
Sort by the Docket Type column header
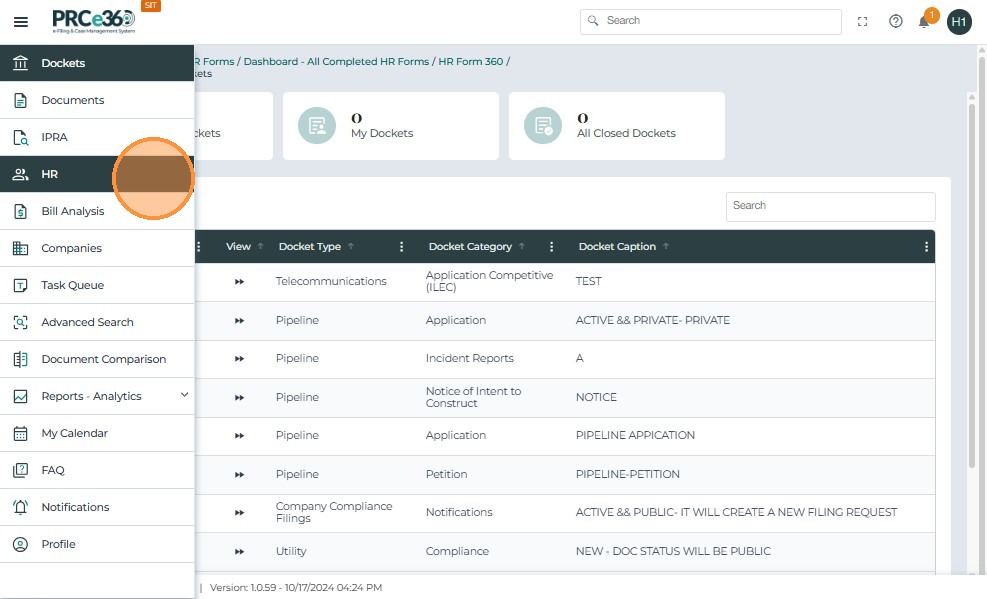(x=309, y=247)
